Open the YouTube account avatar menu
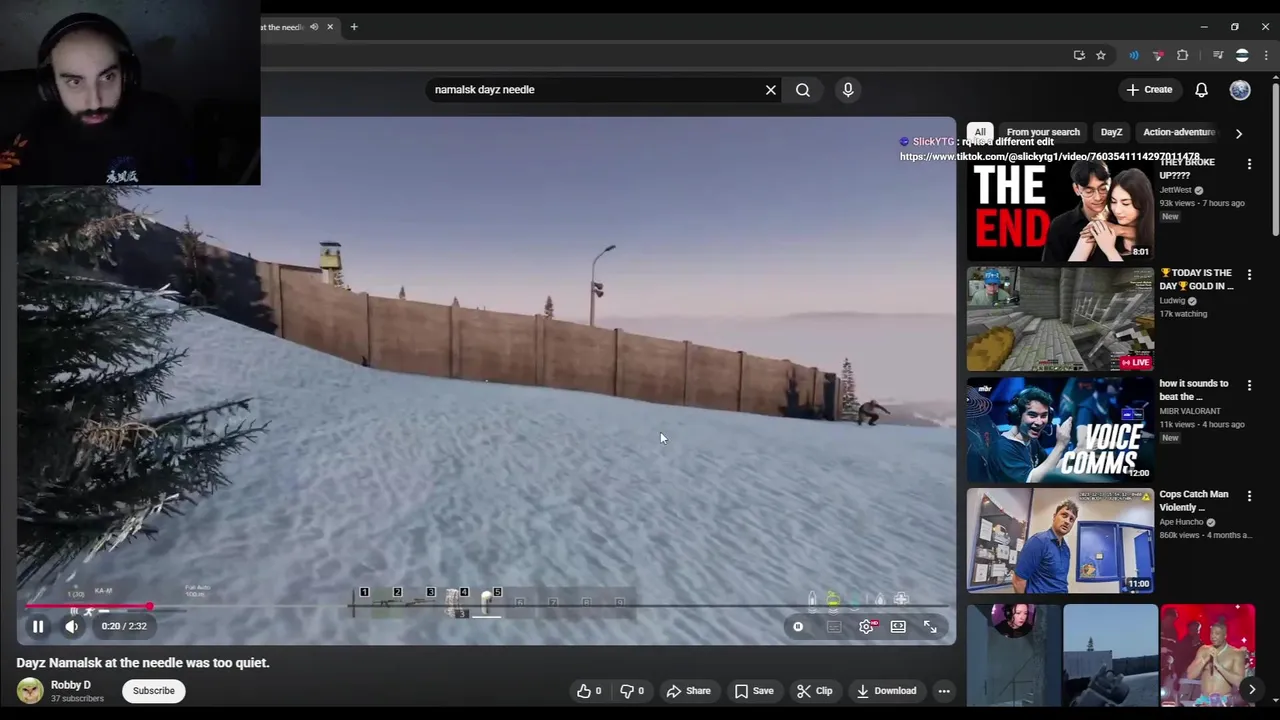 coord(1240,90)
